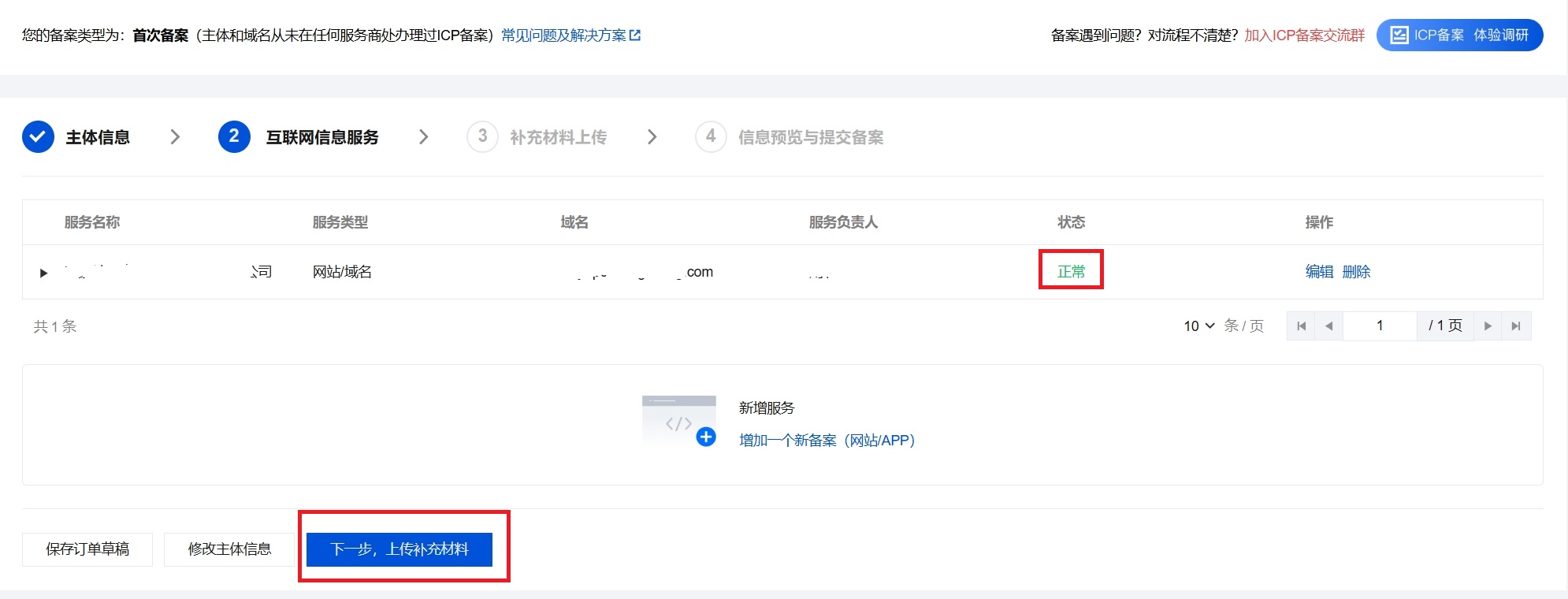Jump to last page arrow
Viewport: 1568px width, 599px height.
coord(1516,326)
